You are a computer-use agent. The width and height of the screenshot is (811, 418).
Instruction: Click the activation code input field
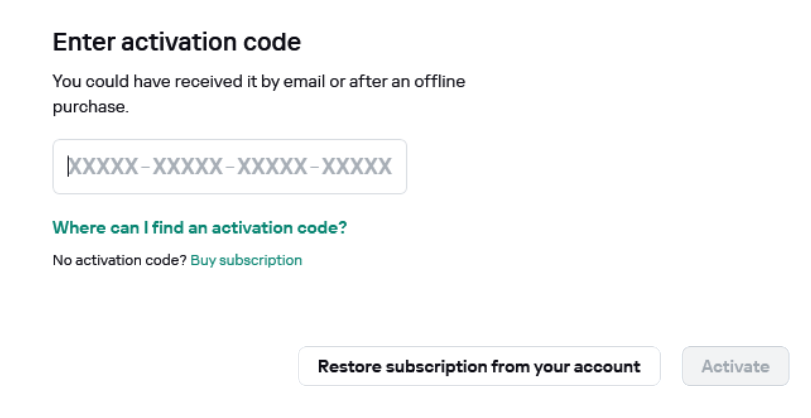[x=229, y=167]
